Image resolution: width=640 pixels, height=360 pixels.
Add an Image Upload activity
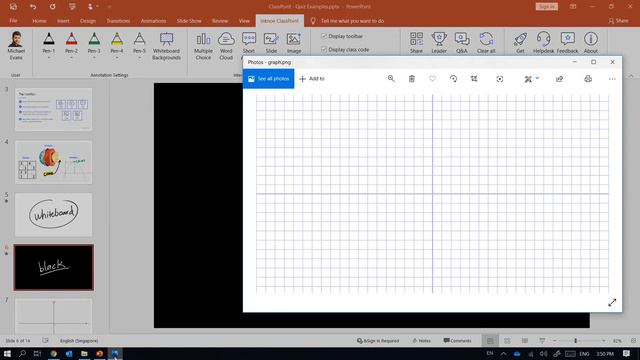(294, 43)
